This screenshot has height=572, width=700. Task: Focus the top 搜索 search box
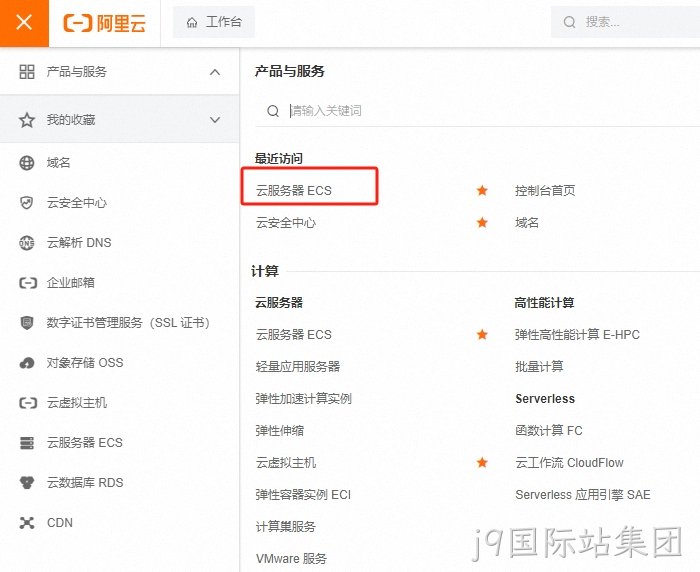(625, 22)
